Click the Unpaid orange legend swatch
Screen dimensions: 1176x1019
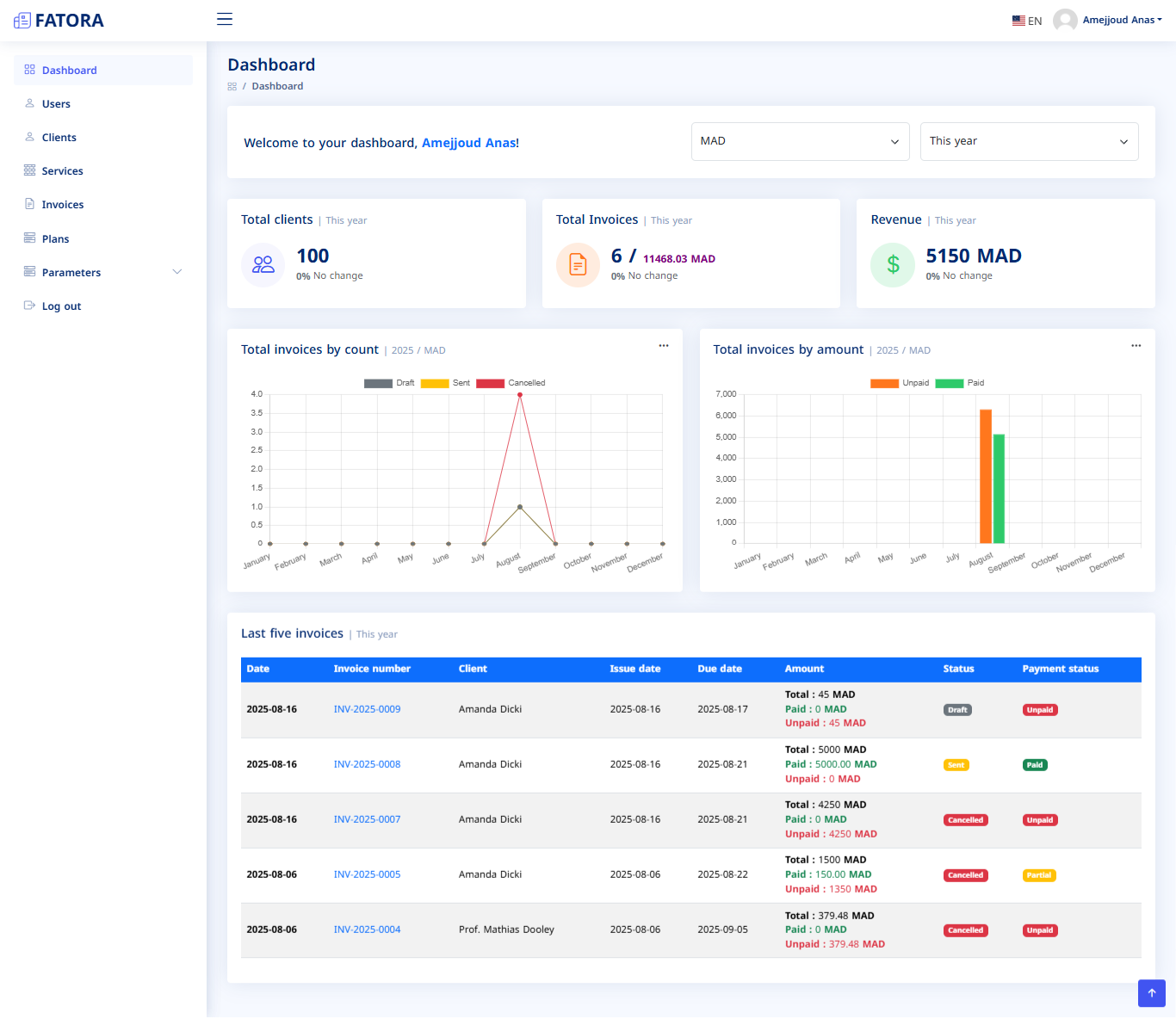point(884,384)
